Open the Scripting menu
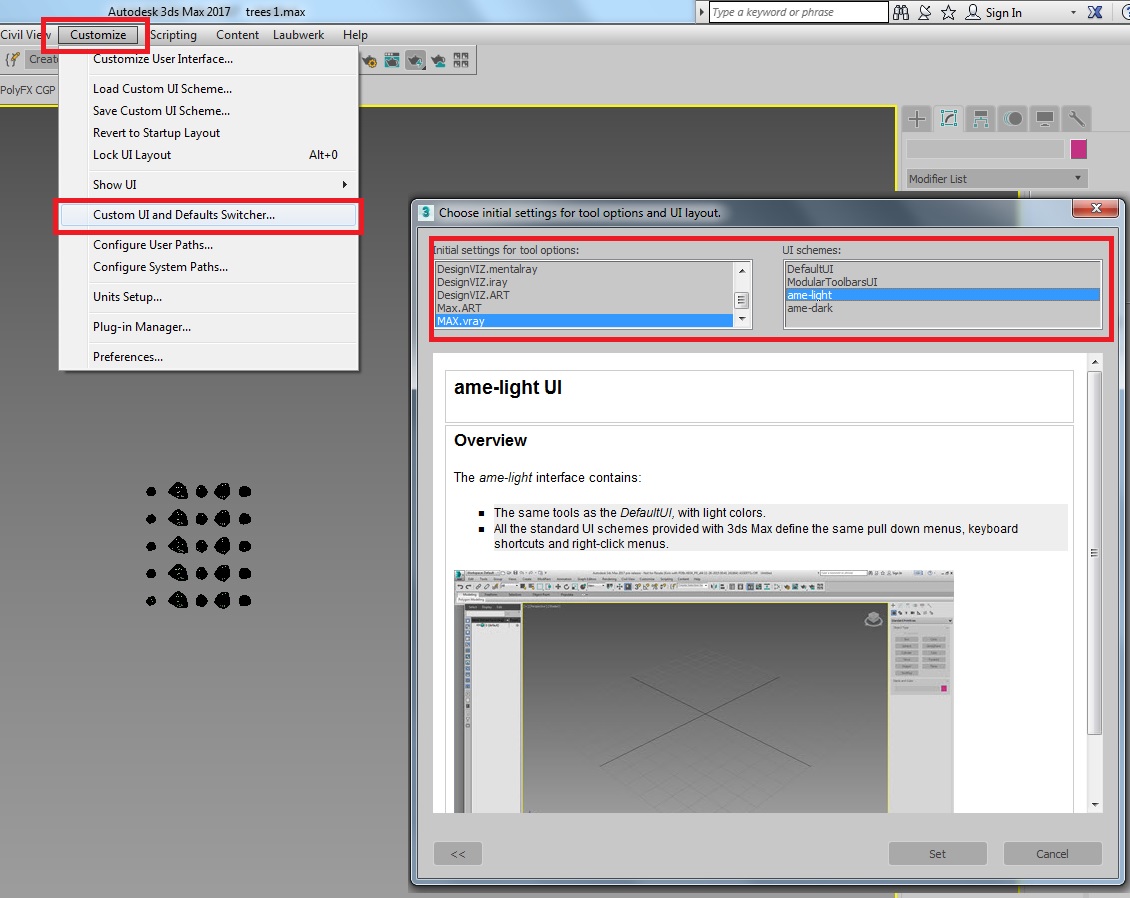Viewport: 1130px width, 898px height. coord(174,34)
